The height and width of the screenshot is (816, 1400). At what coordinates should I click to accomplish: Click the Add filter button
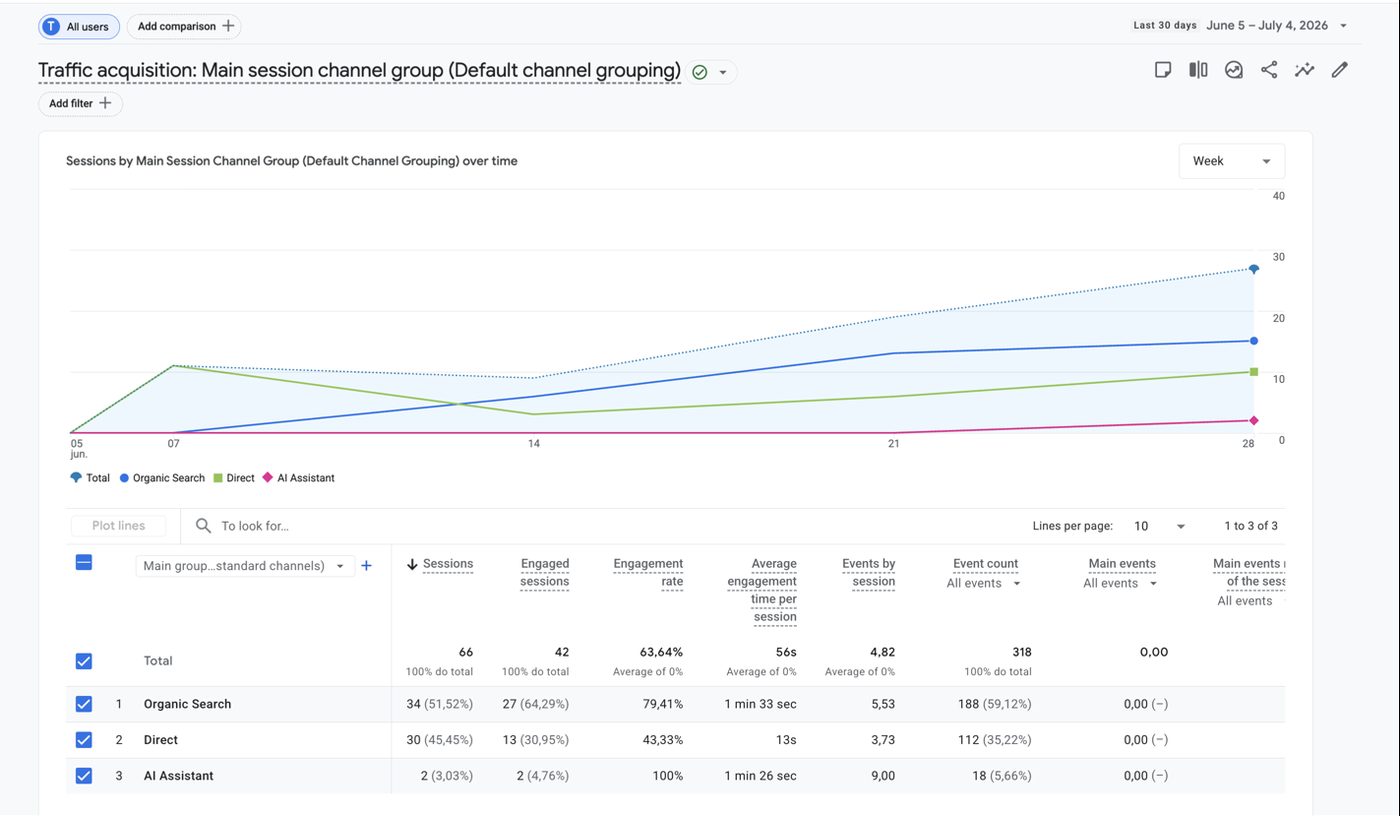coord(80,104)
